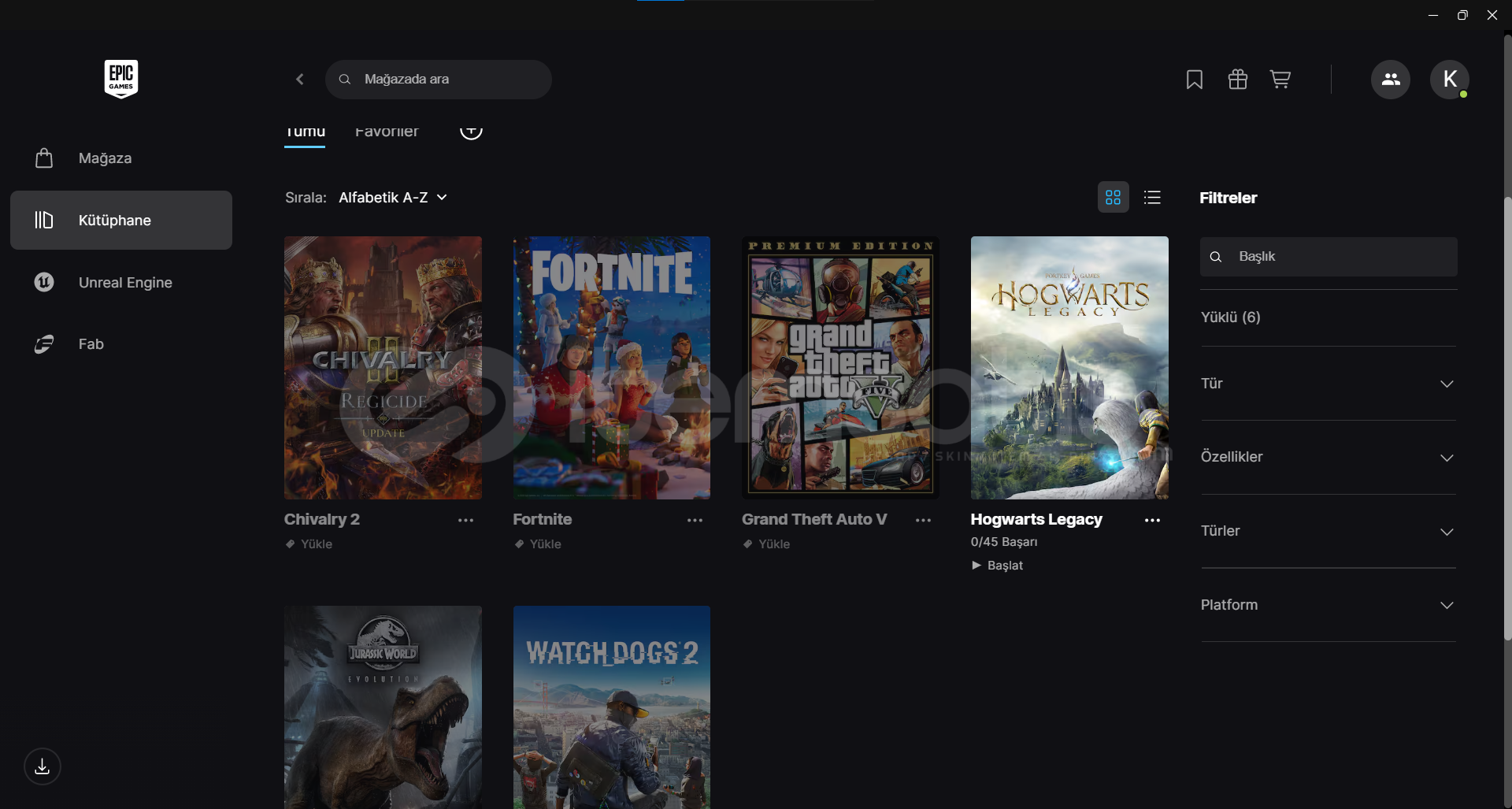Open the Chivalry 2 cover thumbnail

pos(383,368)
